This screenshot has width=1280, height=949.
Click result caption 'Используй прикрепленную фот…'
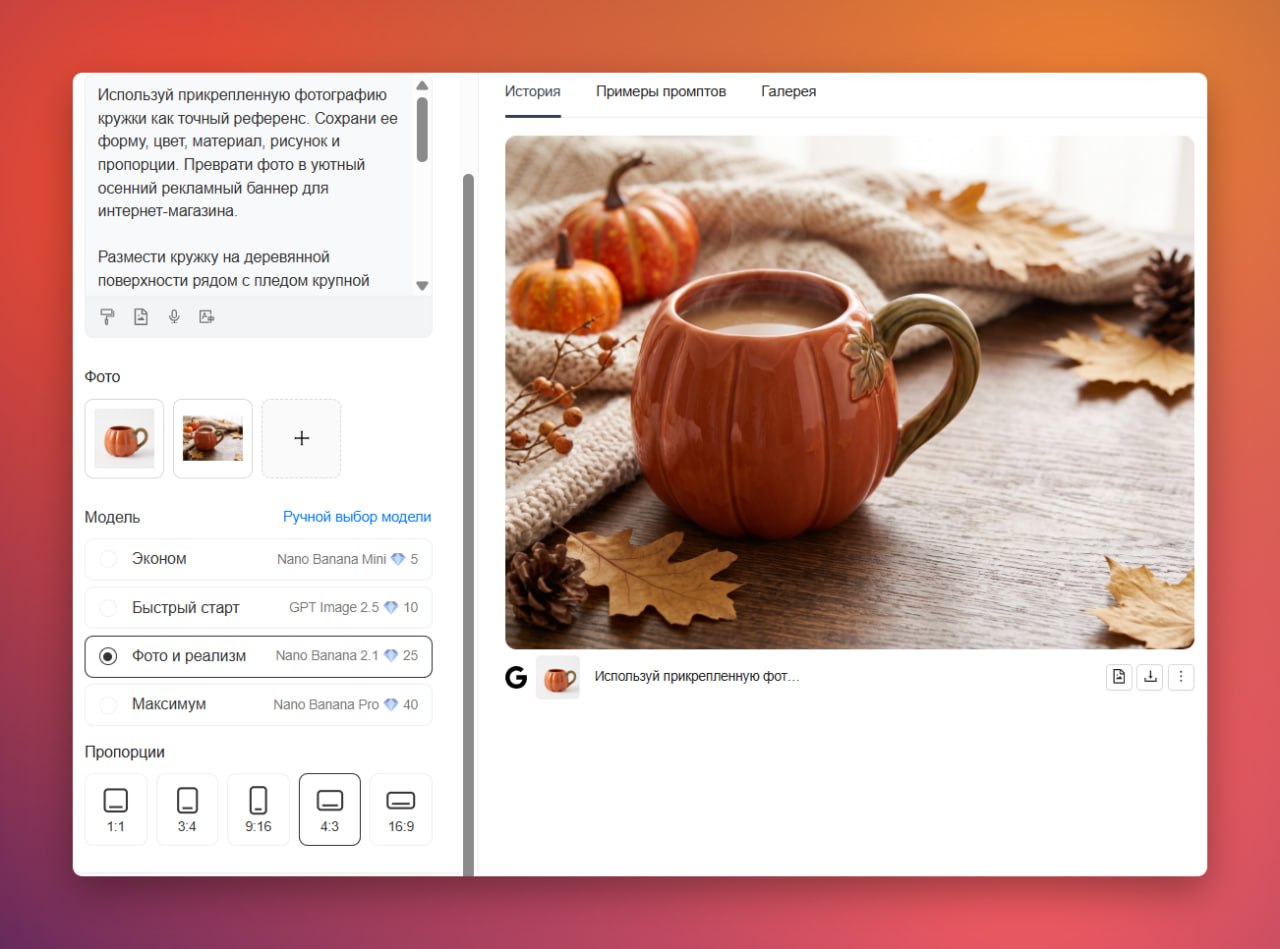click(x=697, y=677)
